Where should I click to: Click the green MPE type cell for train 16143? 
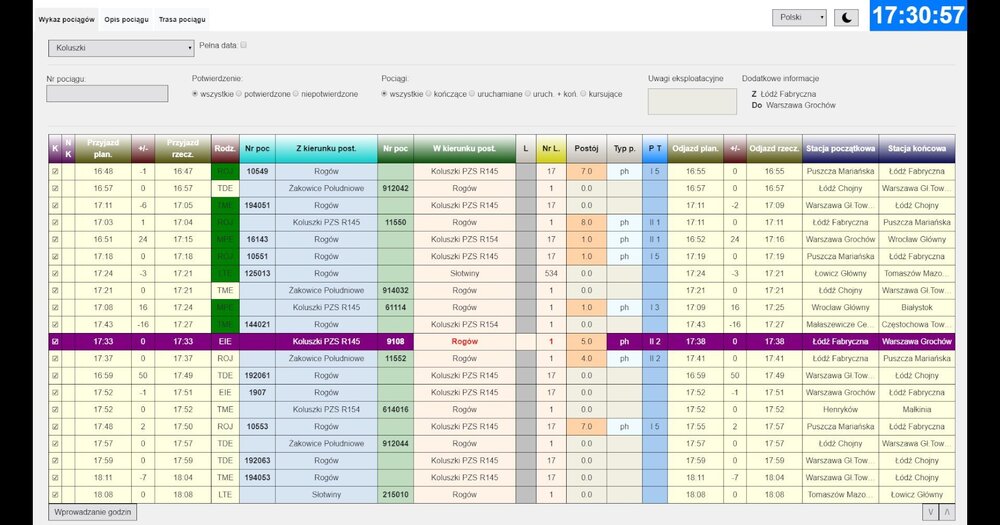point(225,239)
